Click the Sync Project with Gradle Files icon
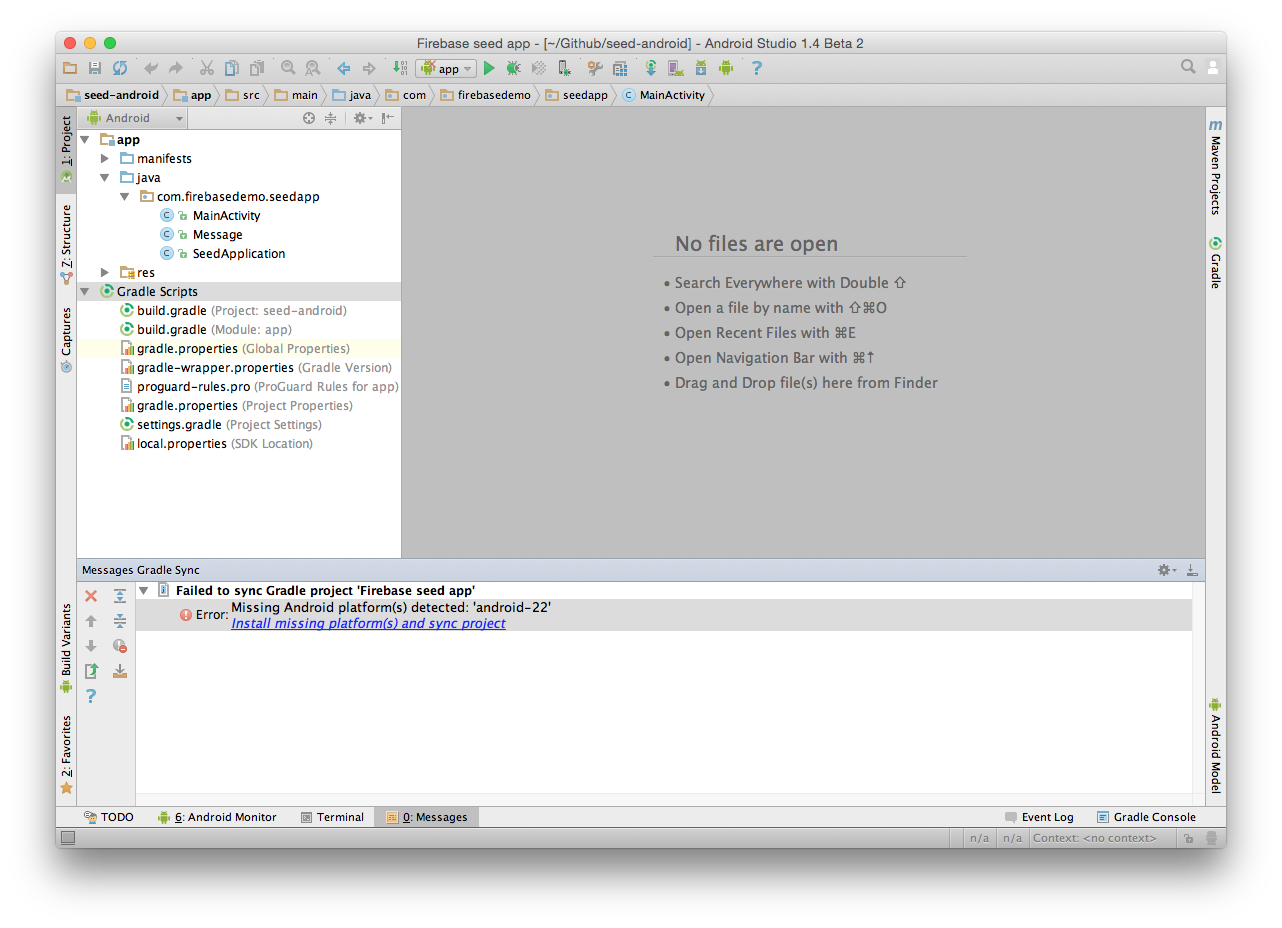The height and width of the screenshot is (928, 1282). coord(651,68)
